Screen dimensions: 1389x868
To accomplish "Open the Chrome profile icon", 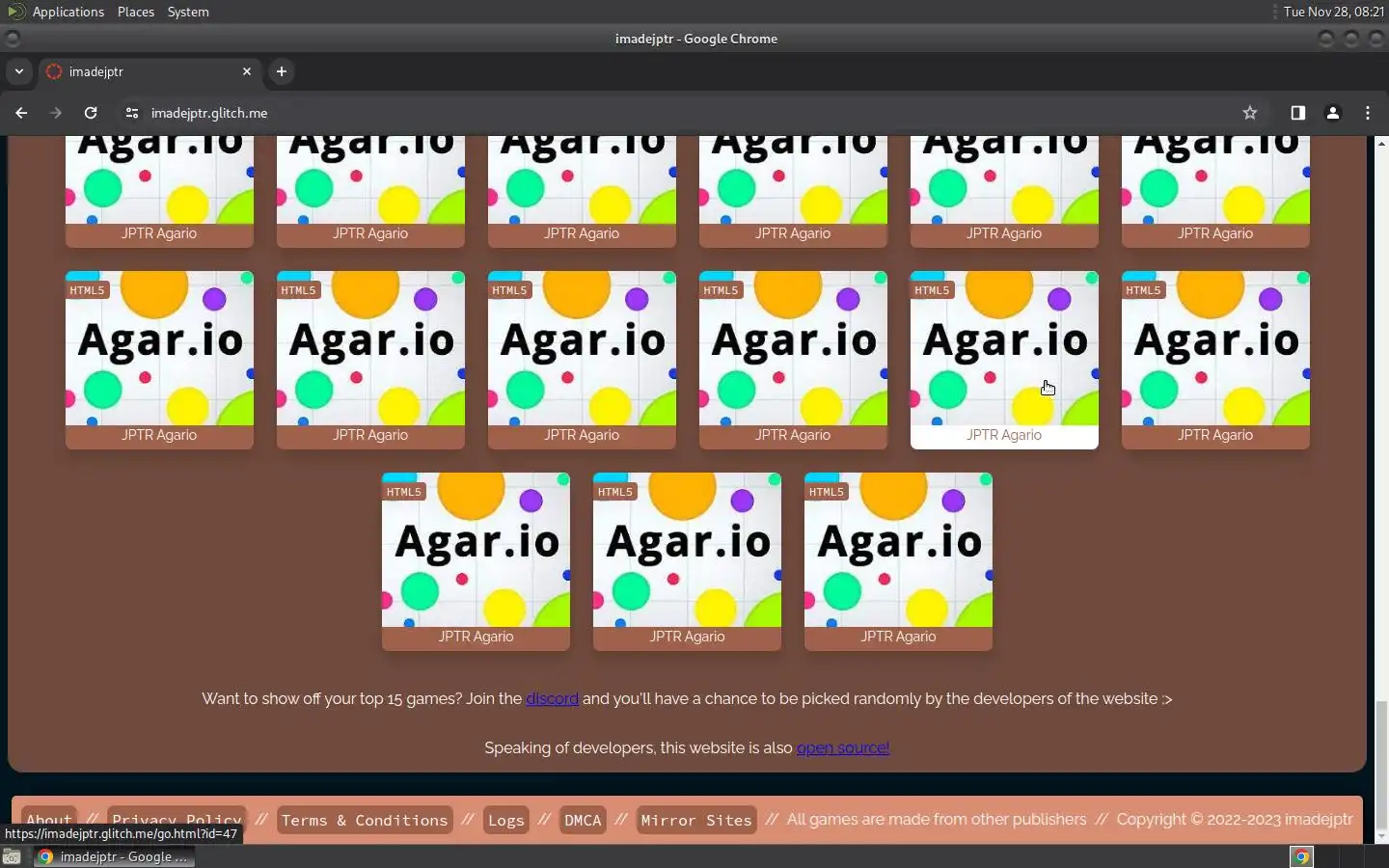I will click(x=1333, y=113).
